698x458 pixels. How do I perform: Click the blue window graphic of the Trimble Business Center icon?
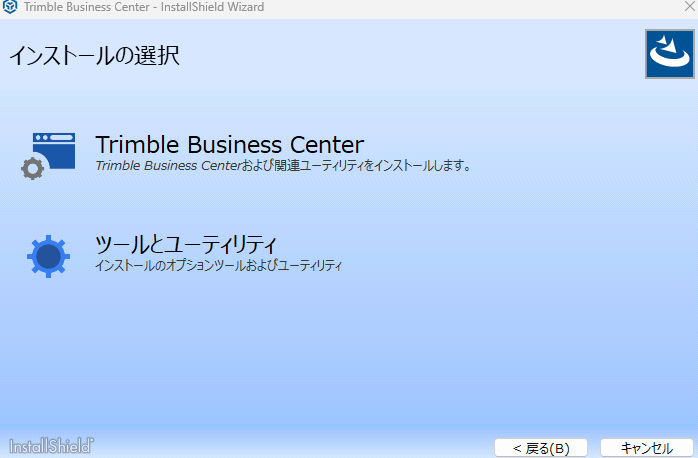[x=55, y=150]
